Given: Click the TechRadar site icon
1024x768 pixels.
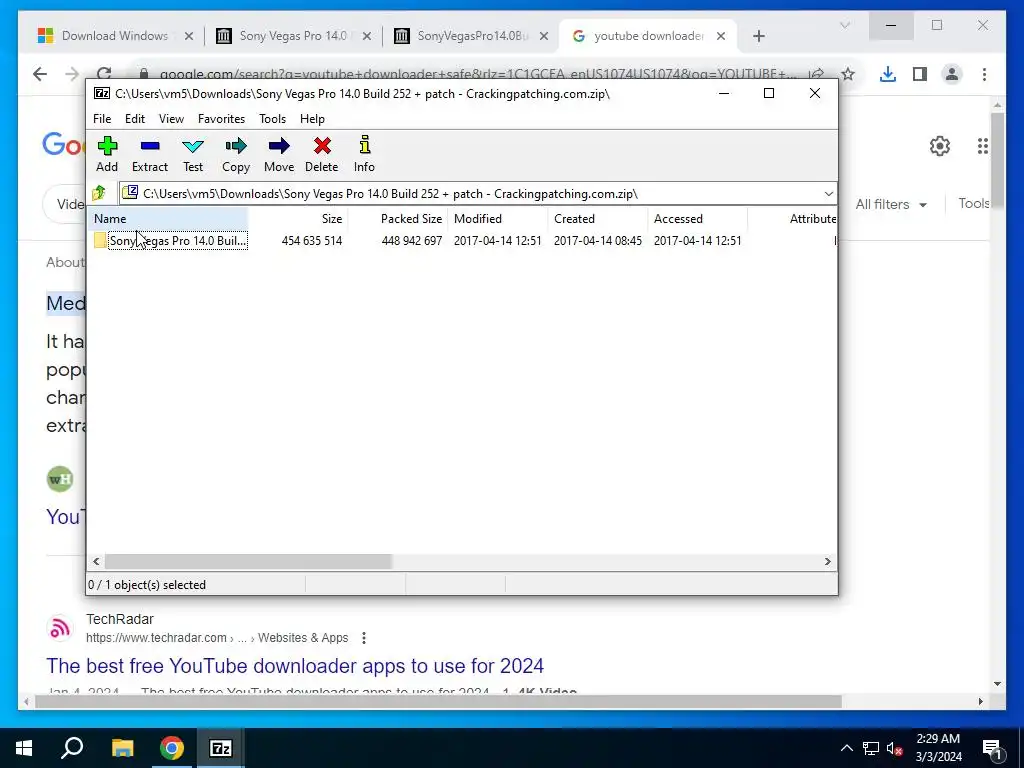Looking at the screenshot, I should pos(60,628).
